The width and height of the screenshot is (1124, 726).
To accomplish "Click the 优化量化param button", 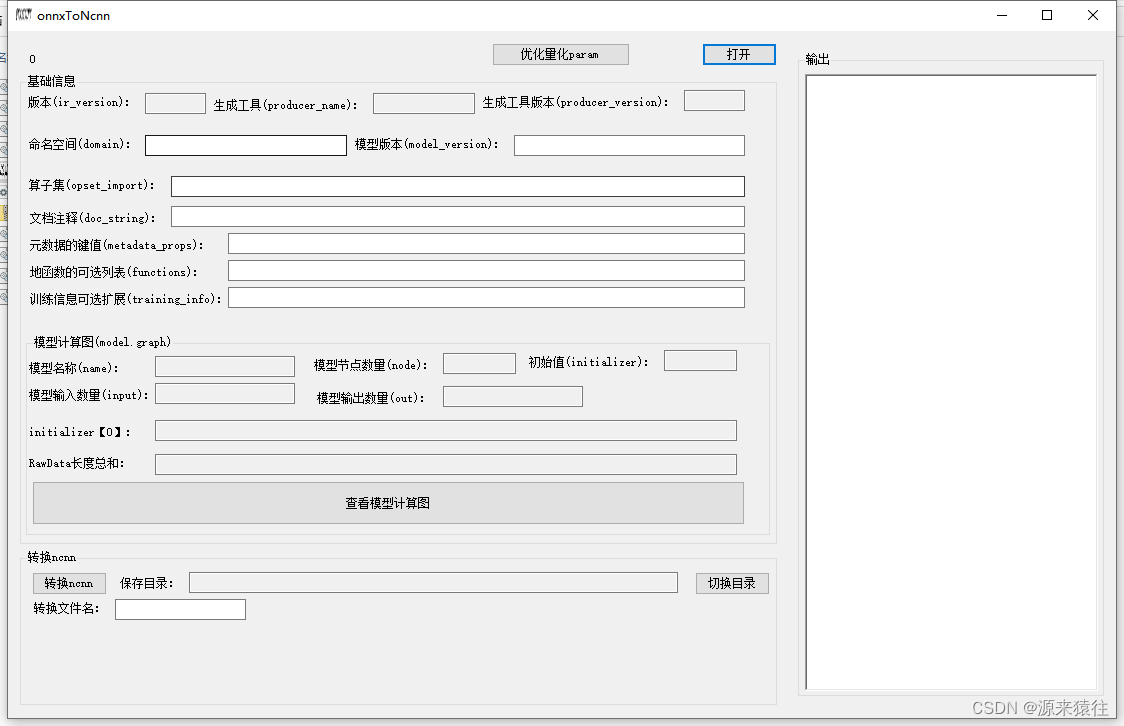I will (x=561, y=54).
